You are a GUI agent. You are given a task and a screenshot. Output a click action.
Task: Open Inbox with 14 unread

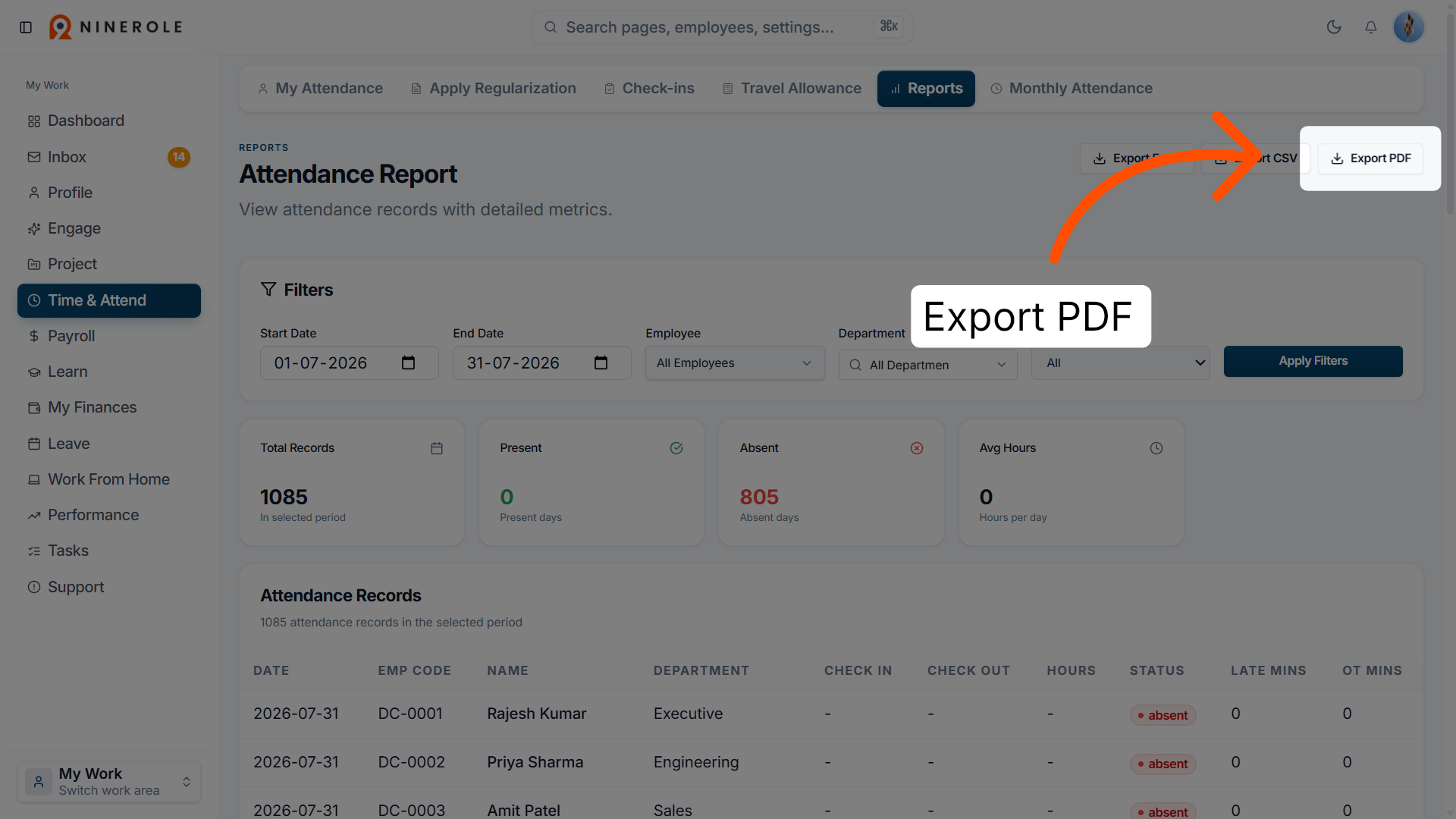coord(108,157)
